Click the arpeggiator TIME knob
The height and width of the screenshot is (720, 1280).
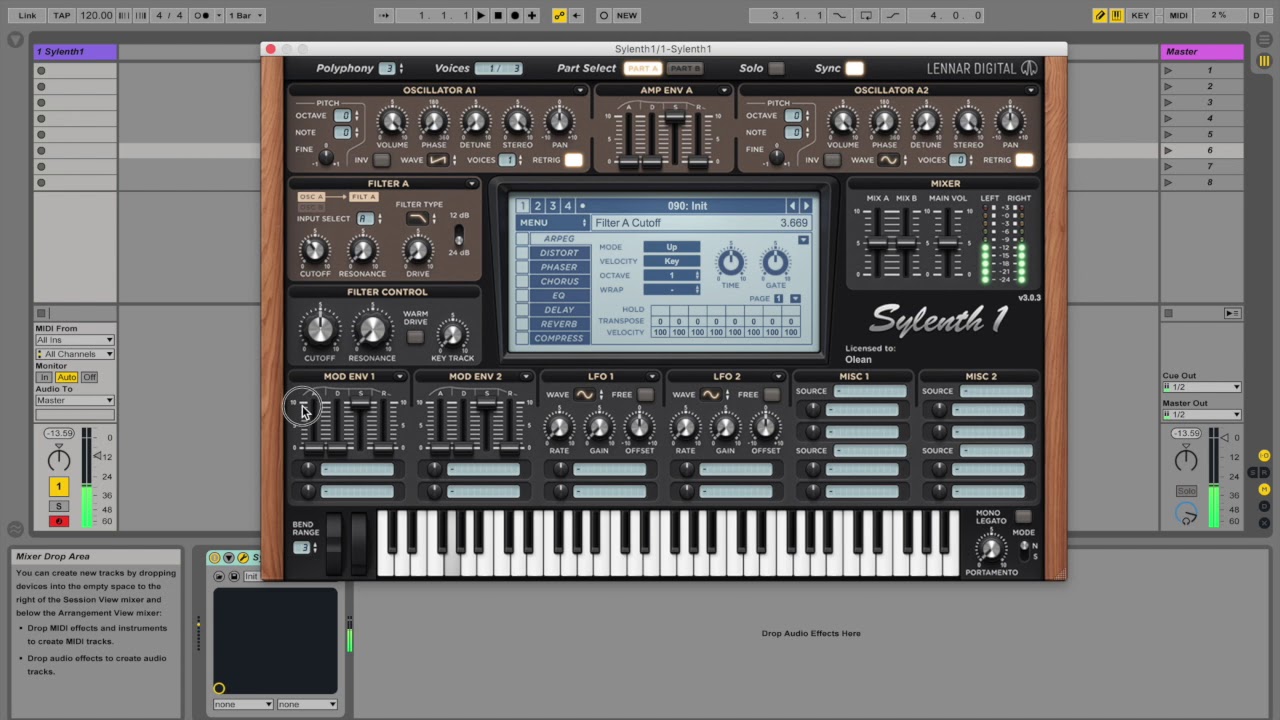[731, 262]
